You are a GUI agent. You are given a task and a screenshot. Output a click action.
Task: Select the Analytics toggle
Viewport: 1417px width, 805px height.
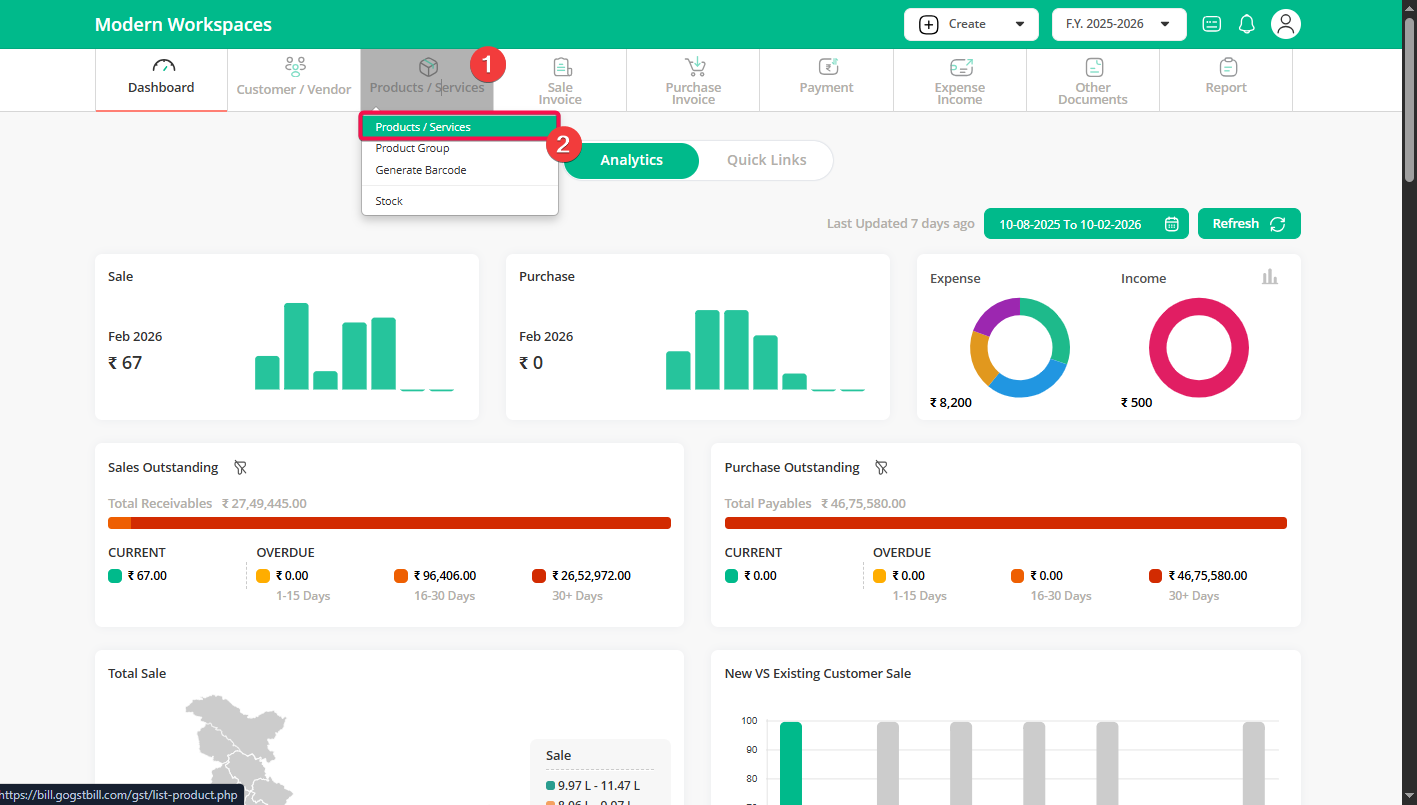pyautogui.click(x=631, y=160)
